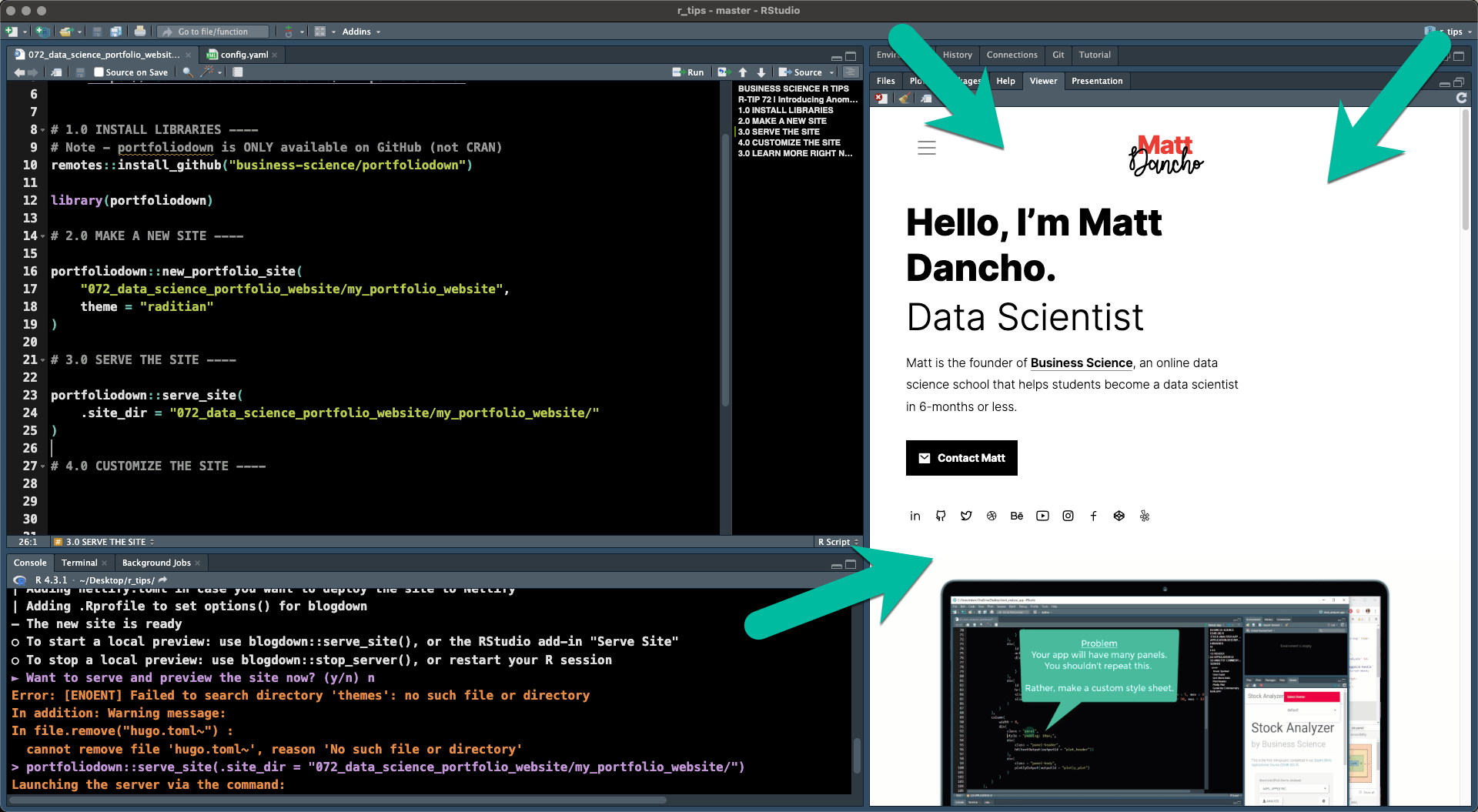Viewport: 1478px width, 812px height.
Task: Open the Git tab
Action: 1058,55
